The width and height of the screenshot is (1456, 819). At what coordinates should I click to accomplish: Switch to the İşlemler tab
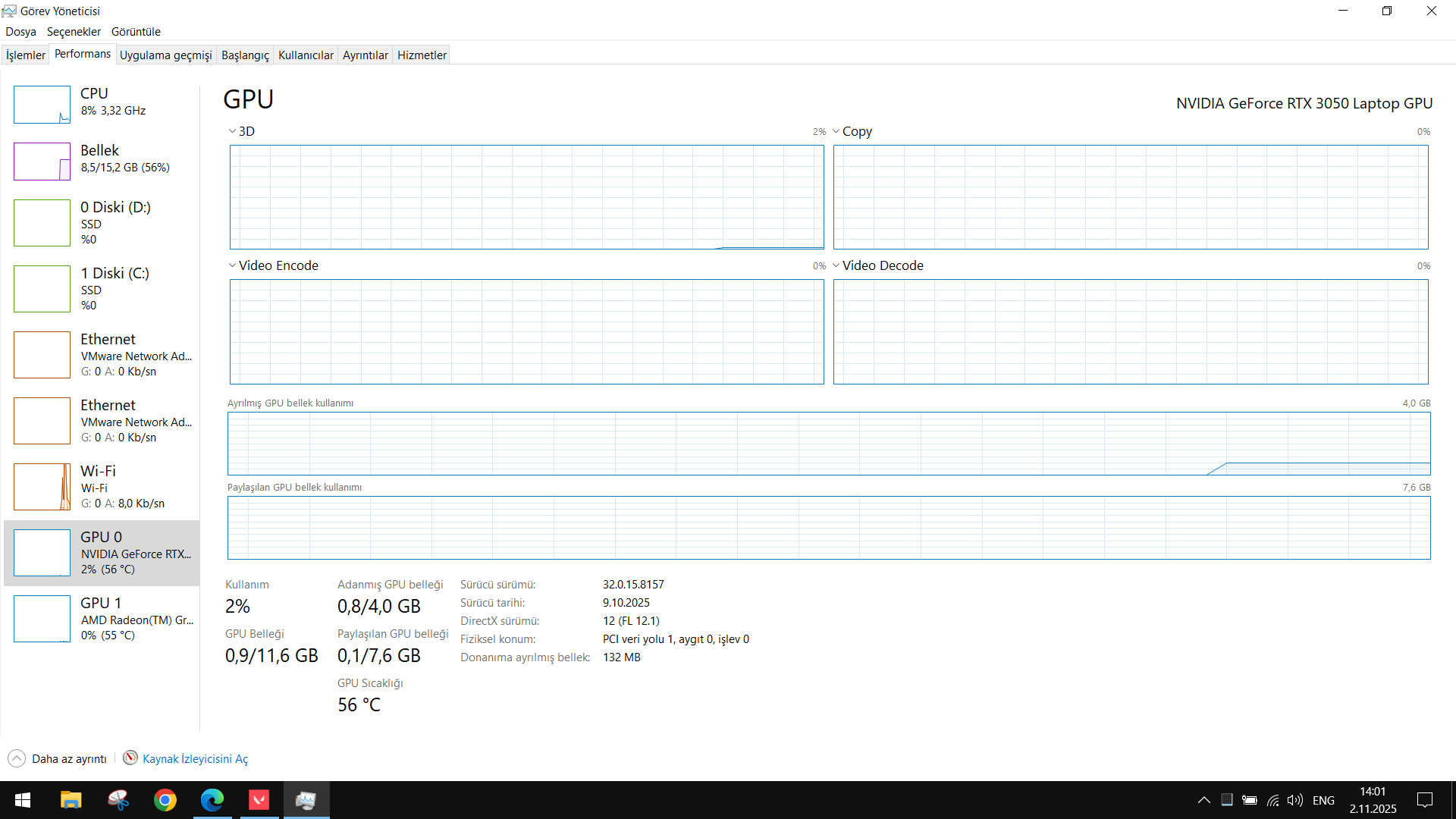[x=26, y=55]
